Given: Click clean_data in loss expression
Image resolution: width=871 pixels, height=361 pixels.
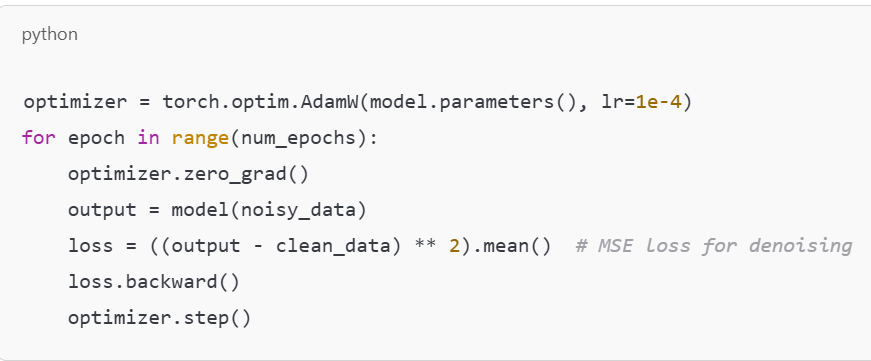Looking at the screenshot, I should coord(333,246).
